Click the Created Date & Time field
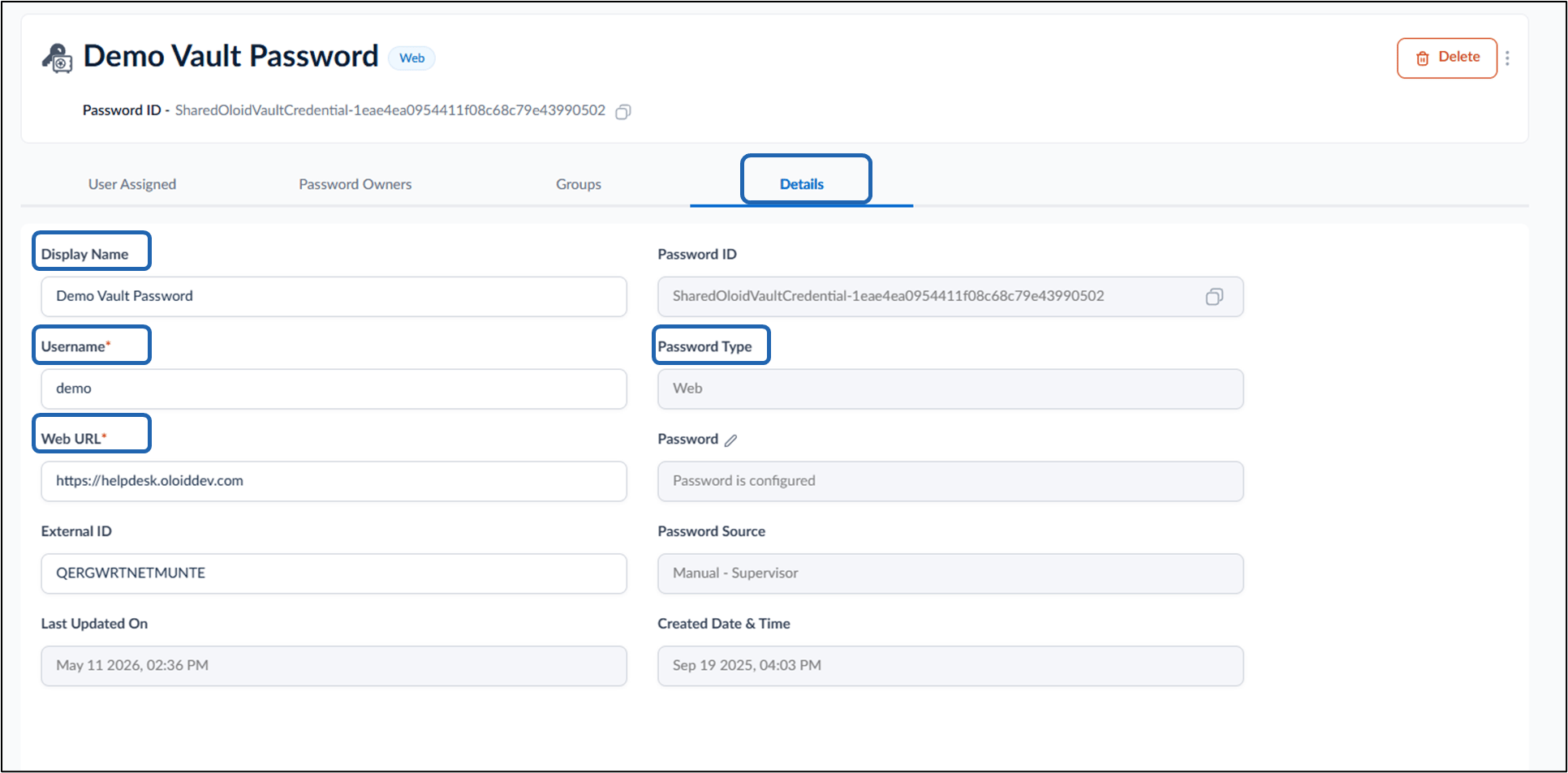Viewport: 1568px width, 773px height. (950, 666)
